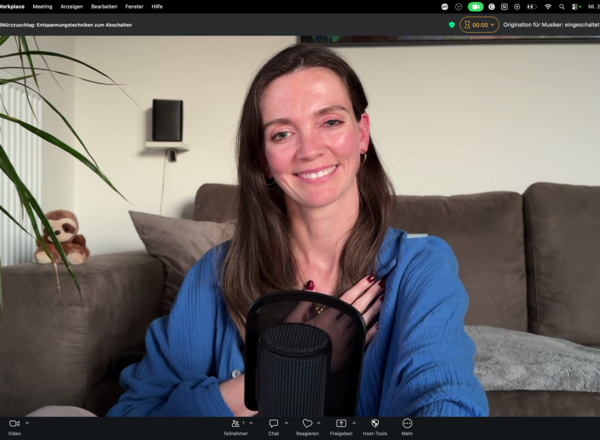
Task: Click the Reagieren heart icon
Action: [x=307, y=424]
